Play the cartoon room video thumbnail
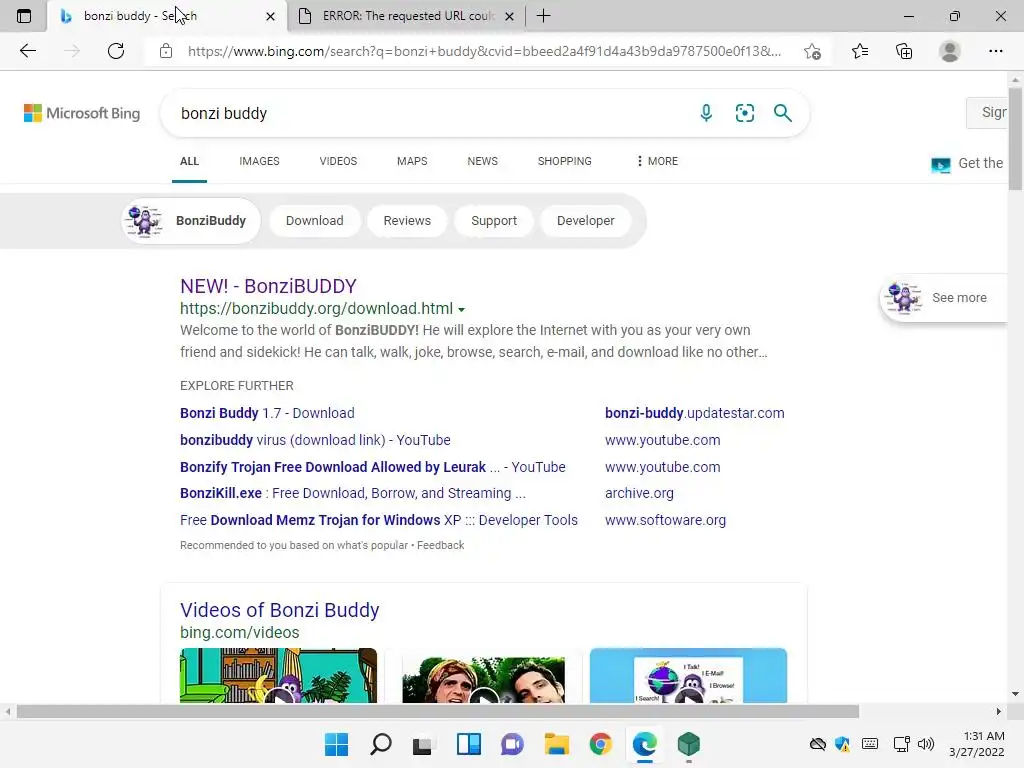This screenshot has height=768, width=1024. coord(278,675)
